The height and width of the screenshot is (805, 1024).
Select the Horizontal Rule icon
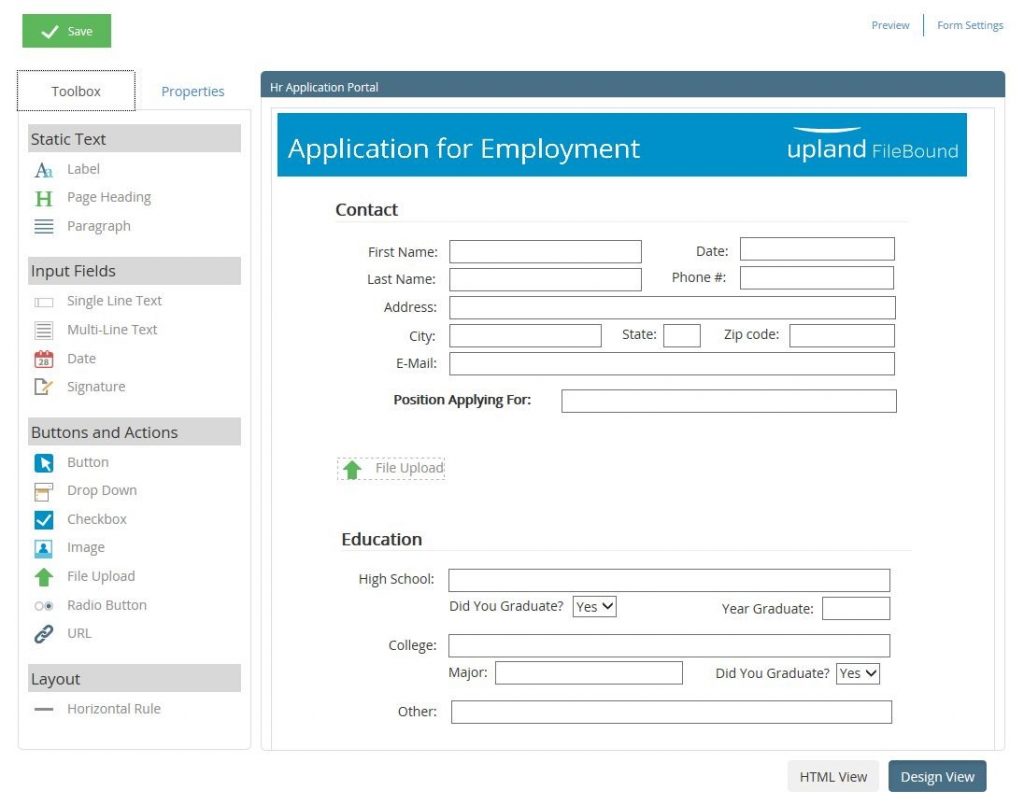pyautogui.click(x=43, y=709)
